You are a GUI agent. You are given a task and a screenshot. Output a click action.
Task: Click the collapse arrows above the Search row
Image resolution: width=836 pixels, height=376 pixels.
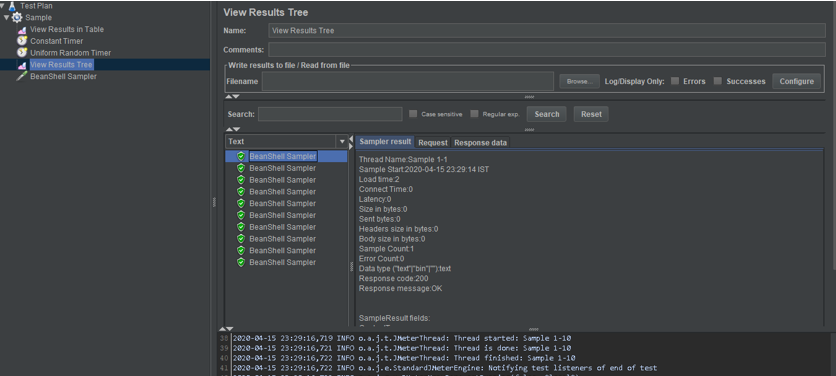[x=232, y=97]
